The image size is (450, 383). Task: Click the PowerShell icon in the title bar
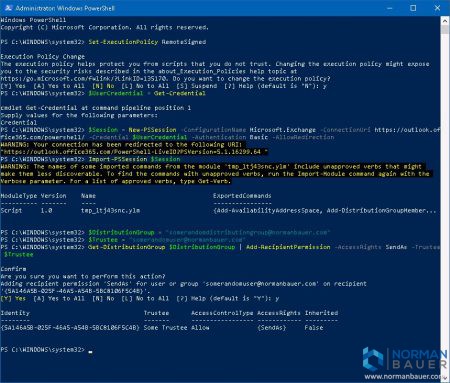click(8, 8)
